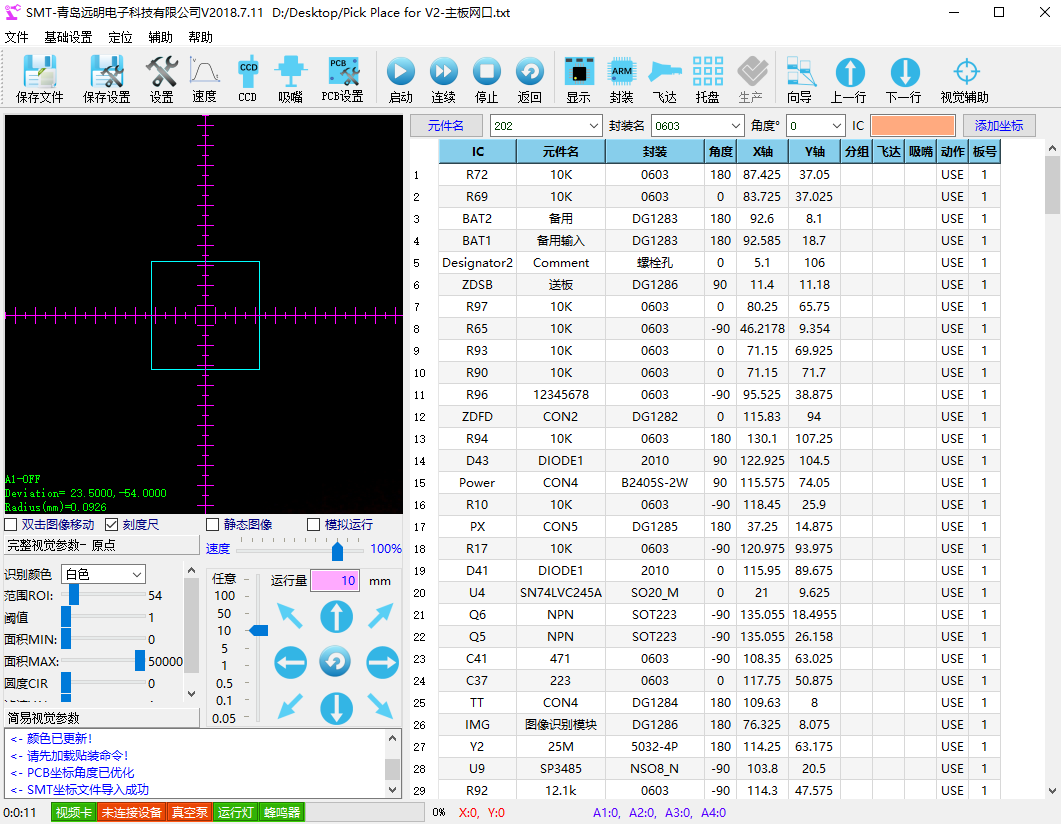Viewport: 1061px width, 824px height.
Task: Click the 简易视觉参数 button
Action: 100,718
